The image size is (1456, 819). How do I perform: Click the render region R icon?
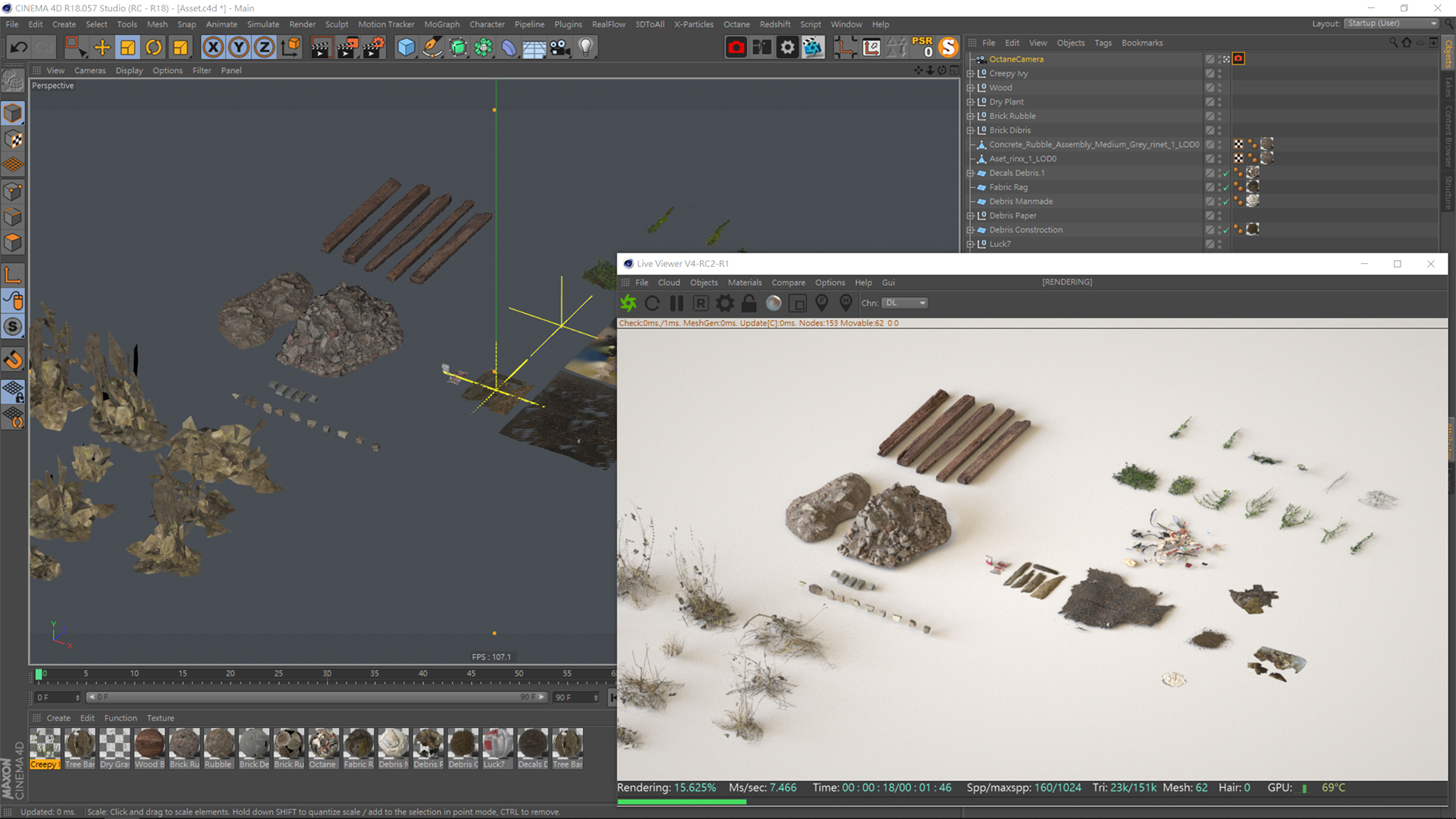coord(701,303)
